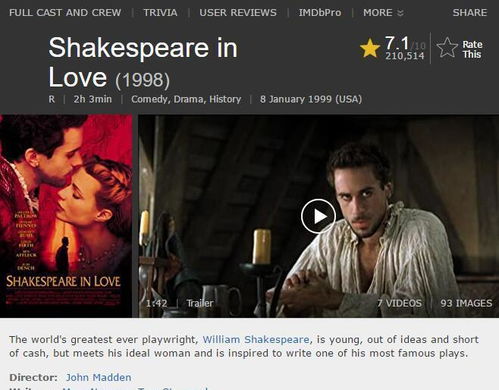
Task: Open the IMDbPro link
Action: (x=320, y=13)
